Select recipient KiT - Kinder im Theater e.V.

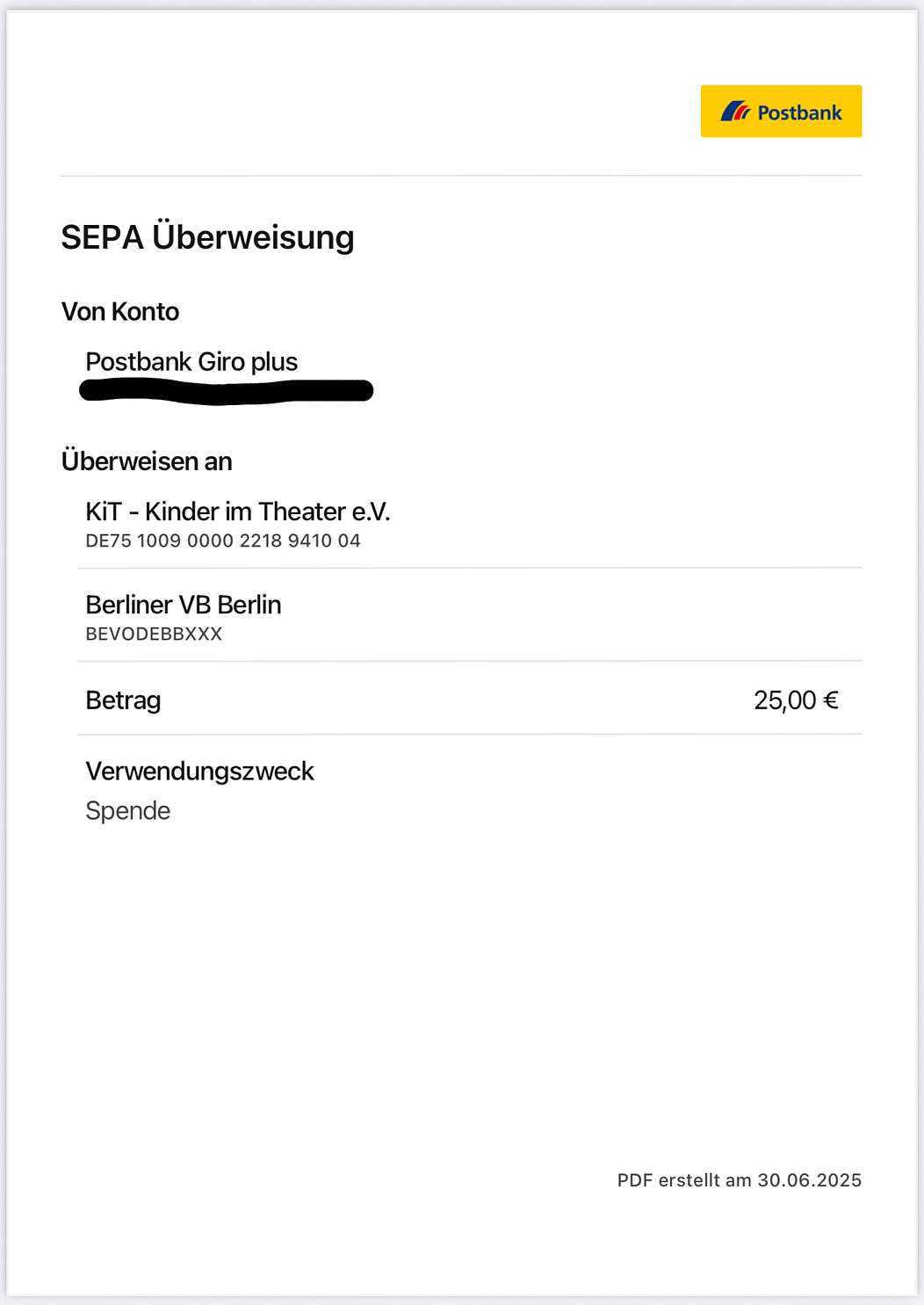pos(237,511)
